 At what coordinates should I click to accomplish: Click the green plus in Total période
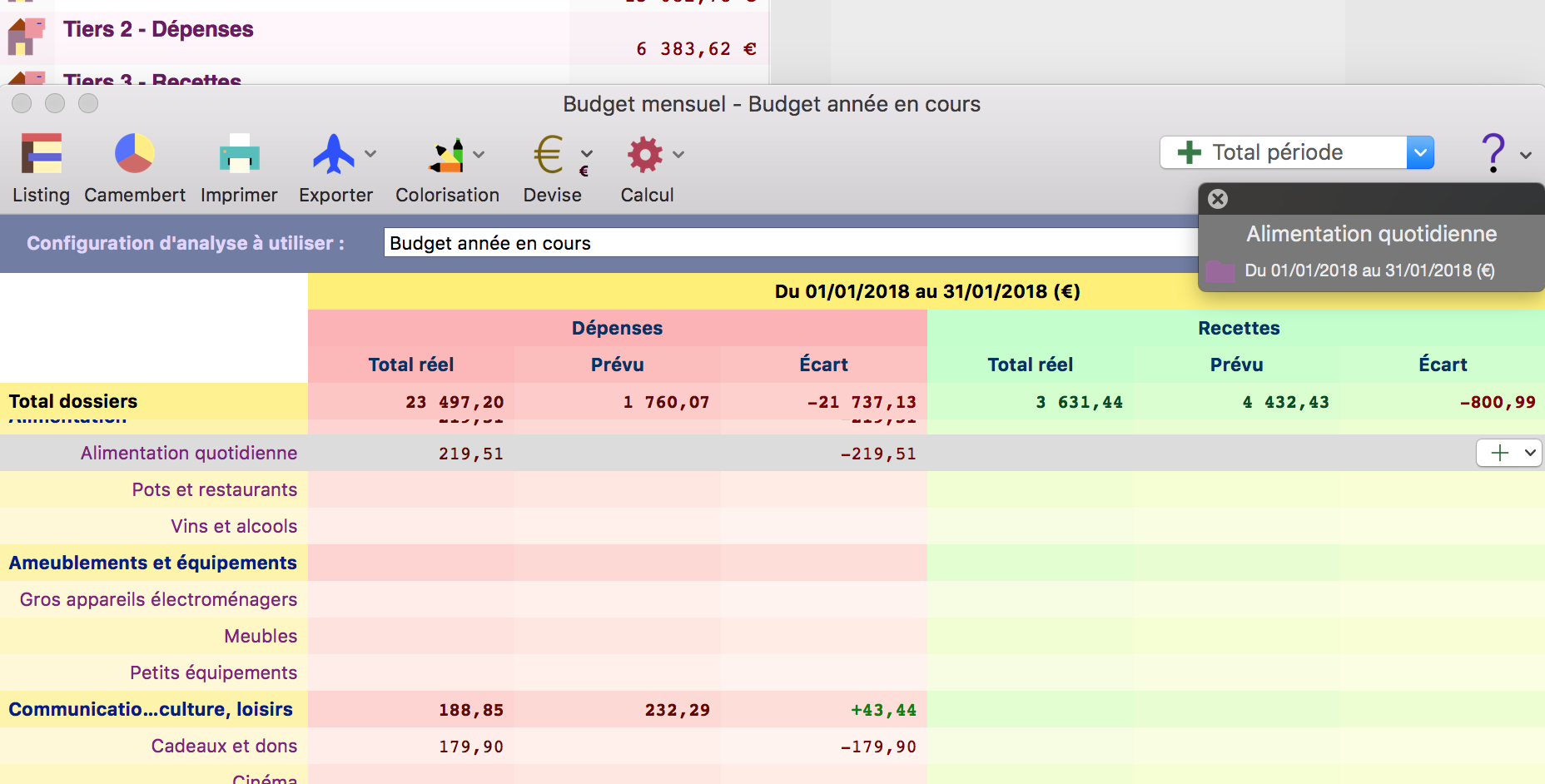click(1190, 152)
